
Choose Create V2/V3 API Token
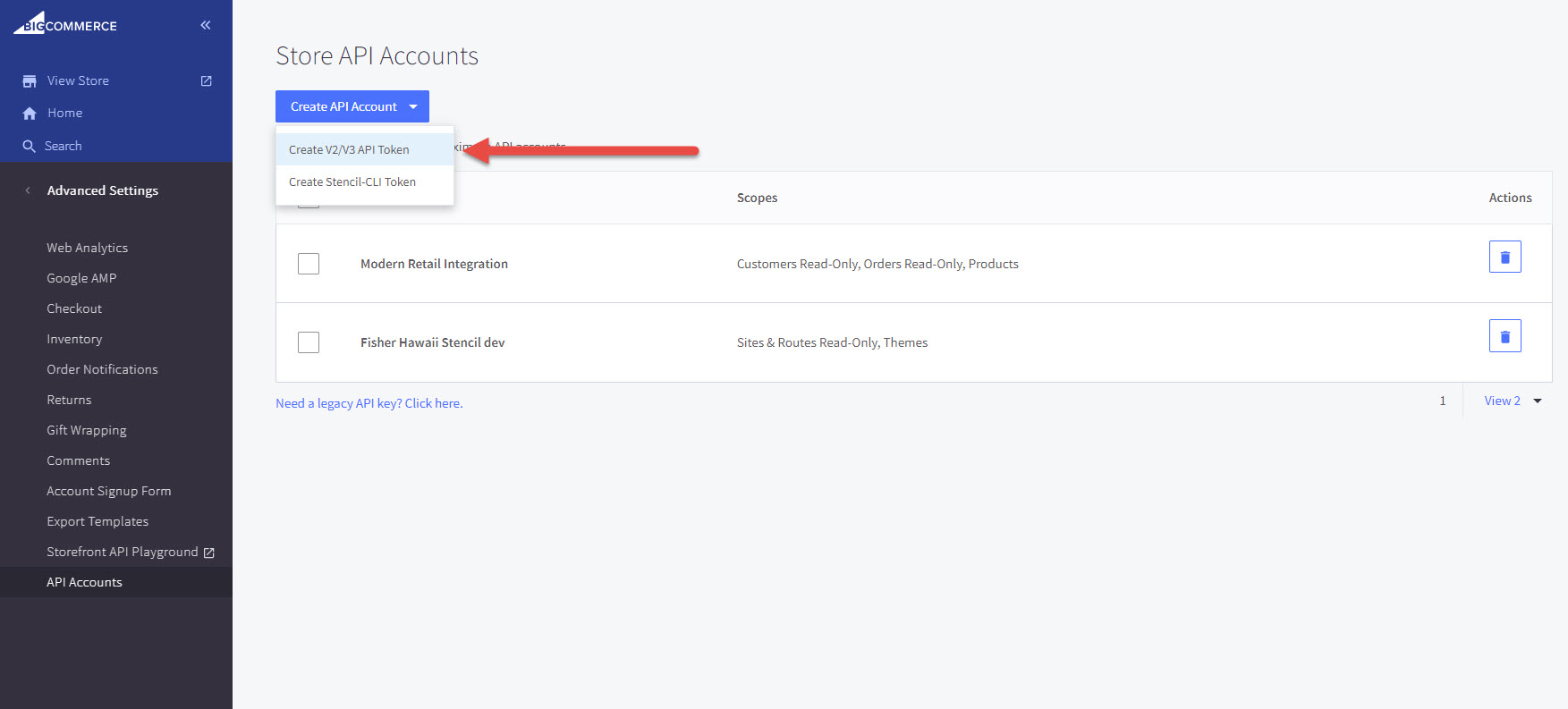click(365, 149)
